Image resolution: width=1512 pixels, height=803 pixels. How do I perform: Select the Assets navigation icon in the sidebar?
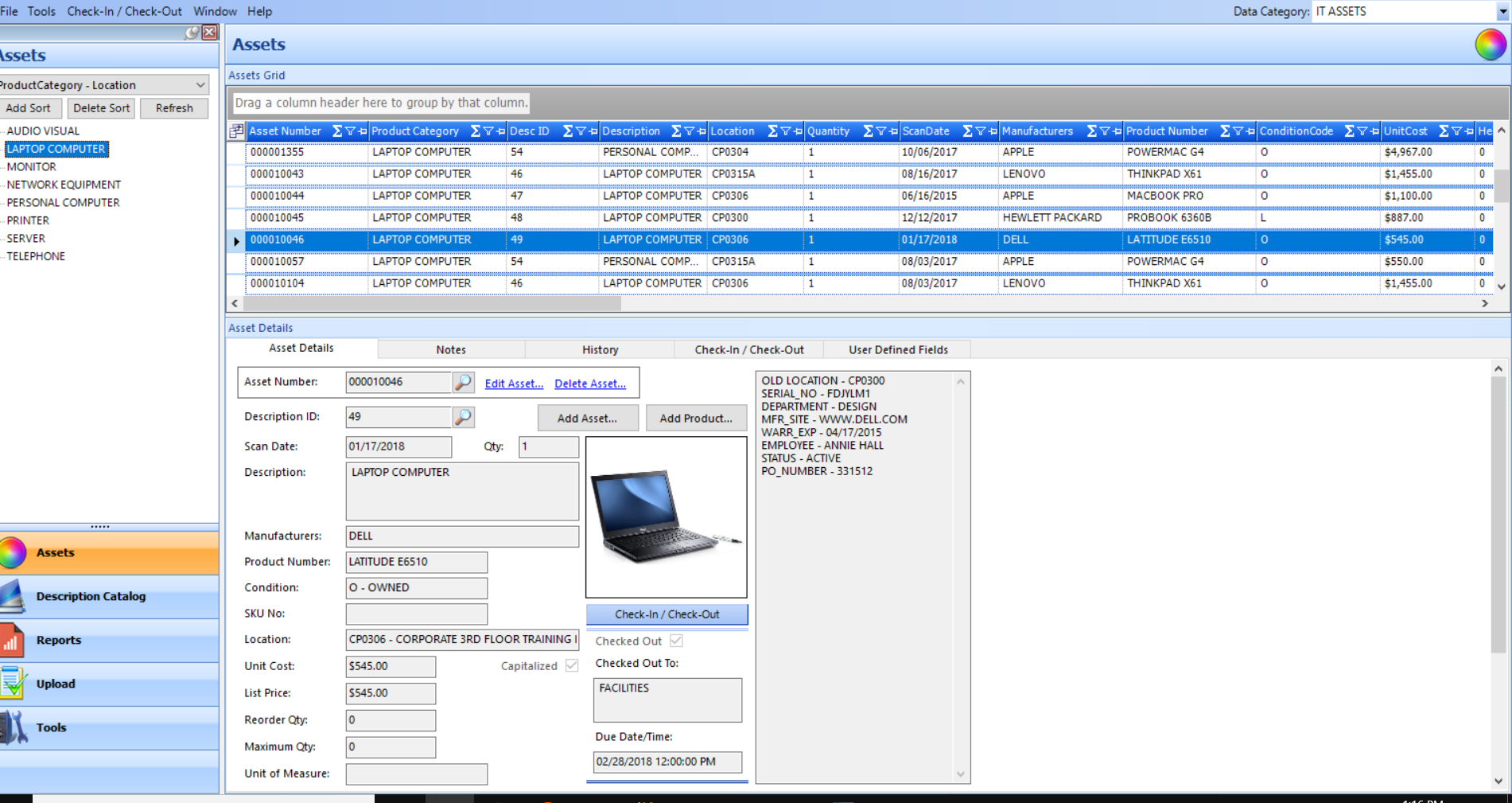(14, 553)
